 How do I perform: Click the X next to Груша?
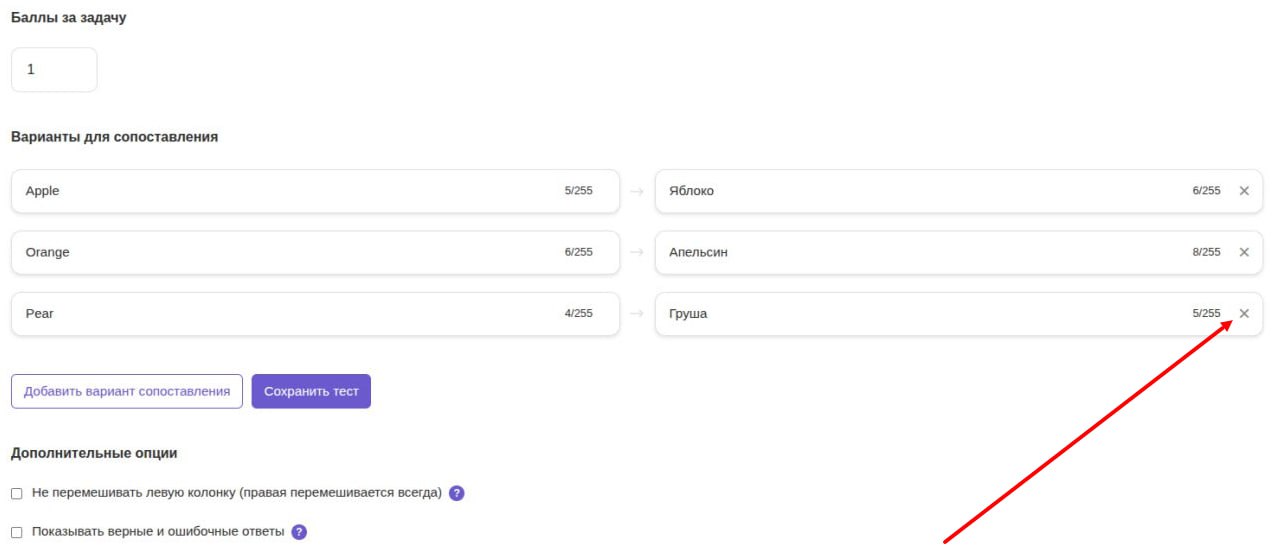1244,314
